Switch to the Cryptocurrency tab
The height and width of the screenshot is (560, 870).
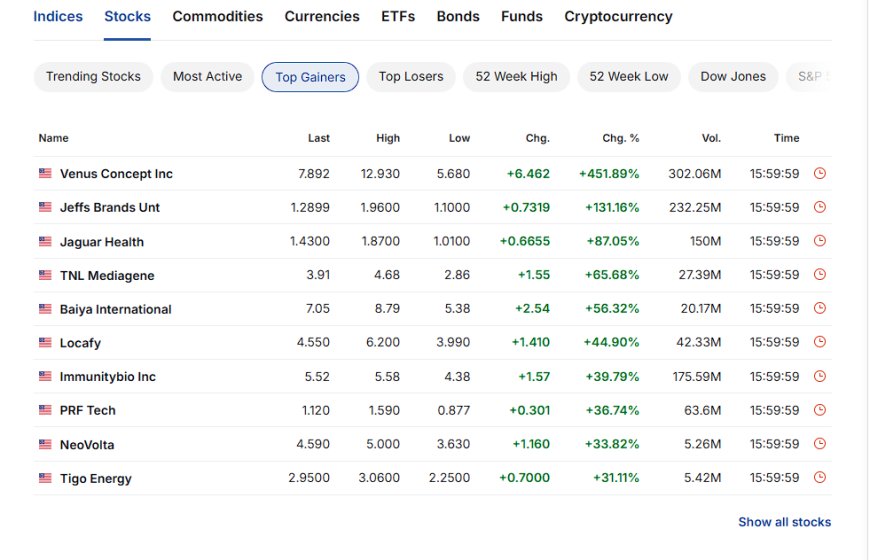(618, 17)
